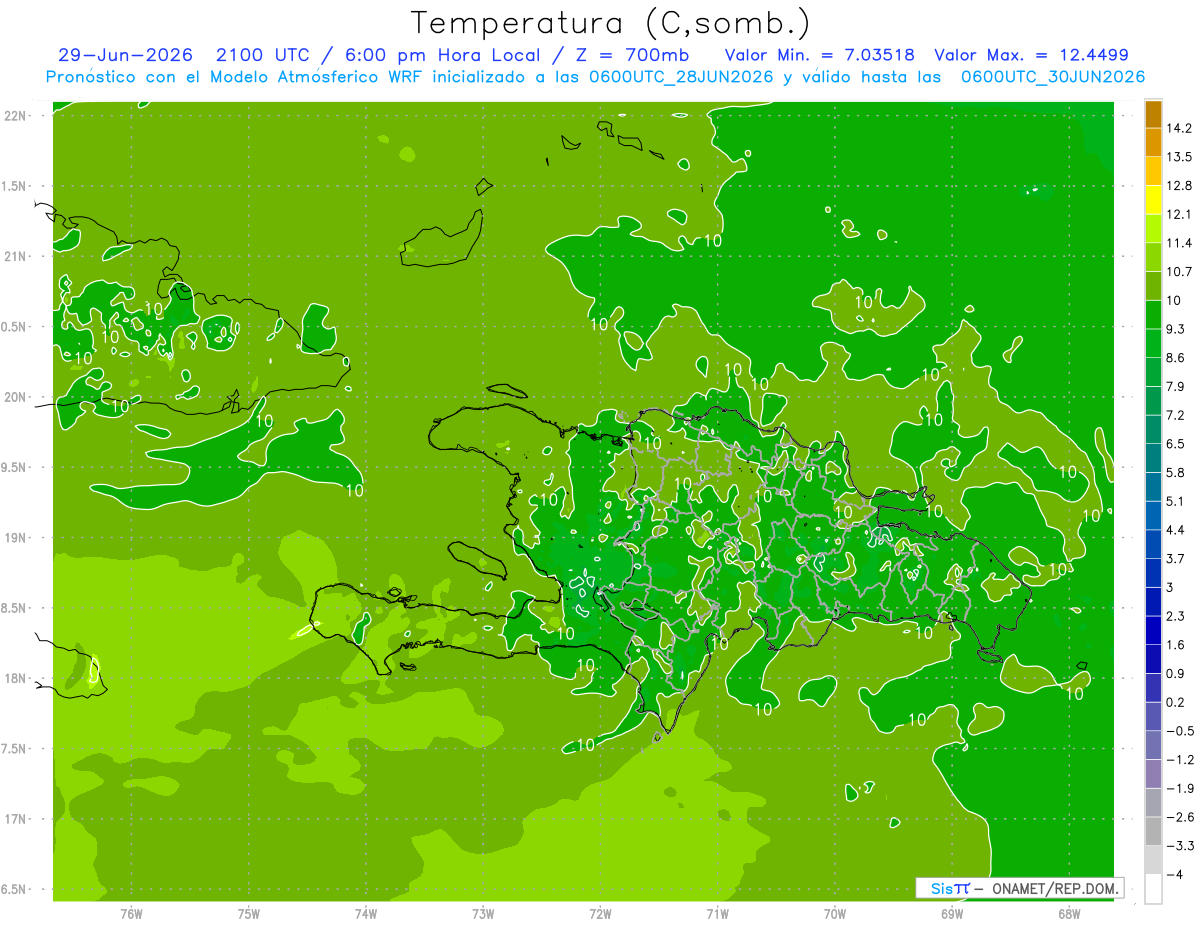The height and width of the screenshot is (927, 1200).
Task: Click the "2100 UTC" time text
Action: click(x=263, y=55)
